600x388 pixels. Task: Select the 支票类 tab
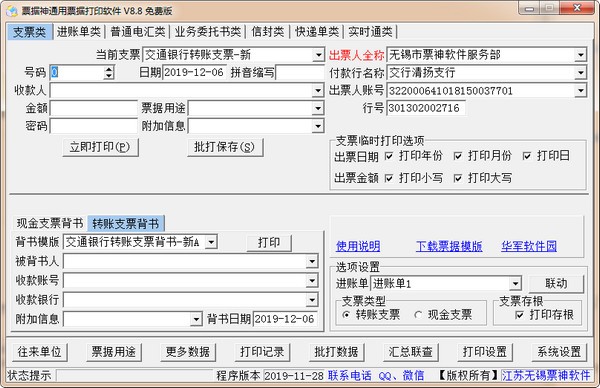[x=29, y=32]
